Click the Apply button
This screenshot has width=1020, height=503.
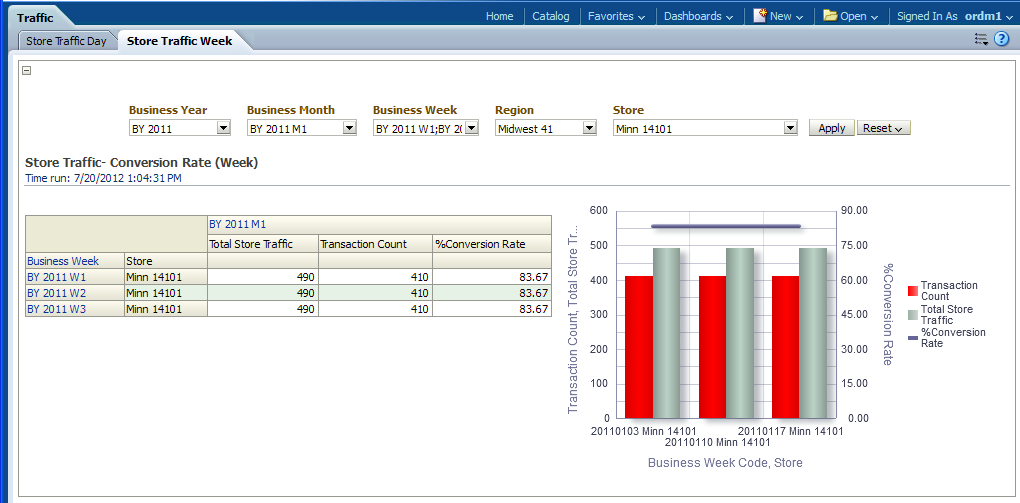coord(831,128)
